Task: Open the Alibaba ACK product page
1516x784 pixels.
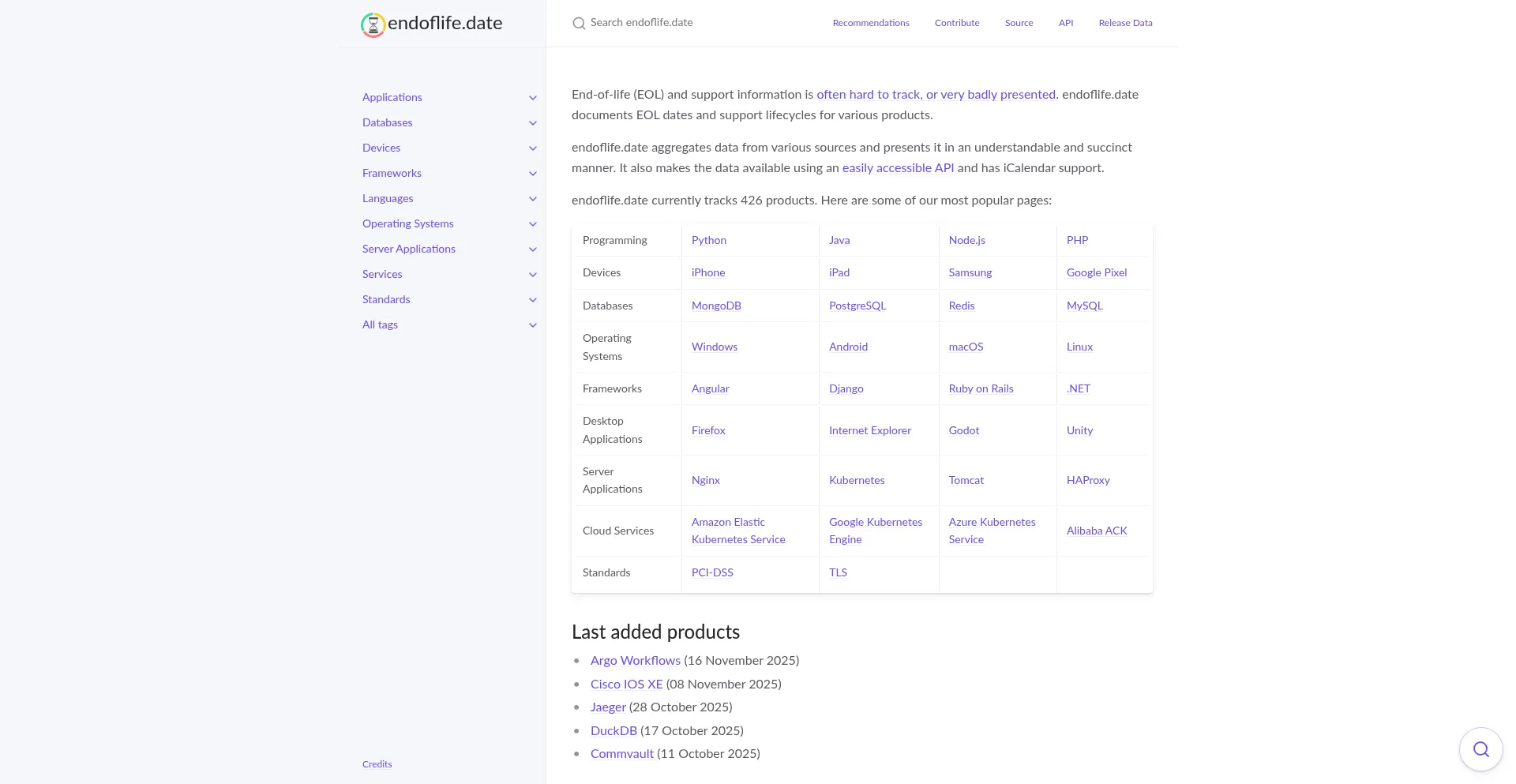Action: click(x=1097, y=531)
